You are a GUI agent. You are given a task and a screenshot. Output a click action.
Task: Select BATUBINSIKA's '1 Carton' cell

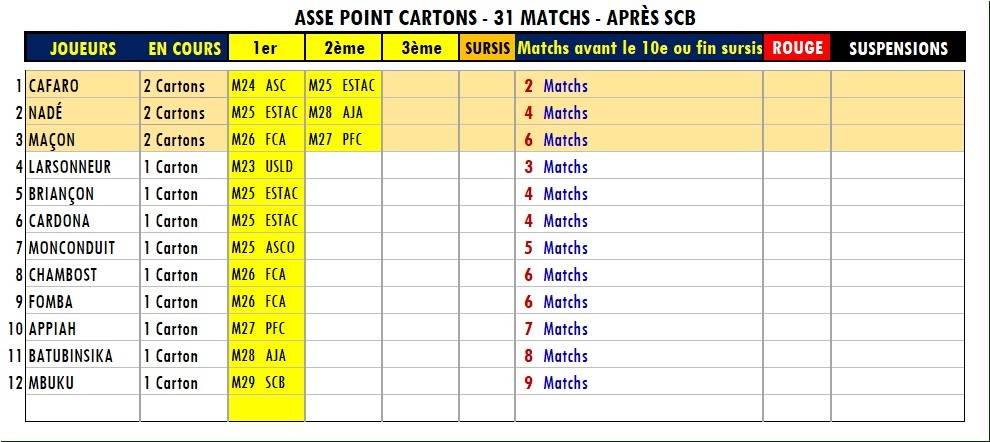tap(184, 356)
